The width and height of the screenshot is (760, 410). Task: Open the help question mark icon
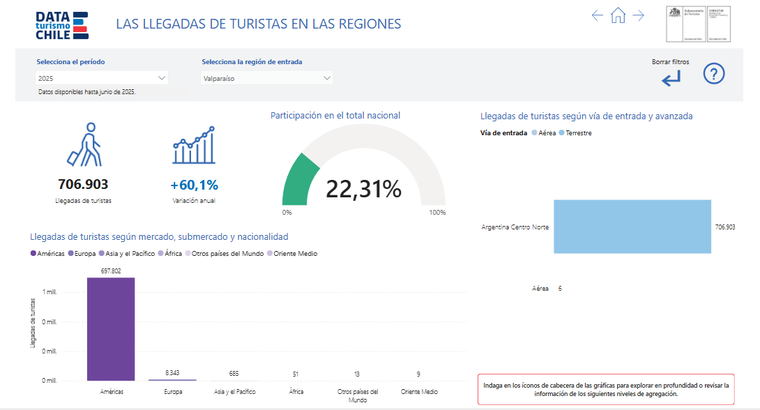[x=713, y=74]
